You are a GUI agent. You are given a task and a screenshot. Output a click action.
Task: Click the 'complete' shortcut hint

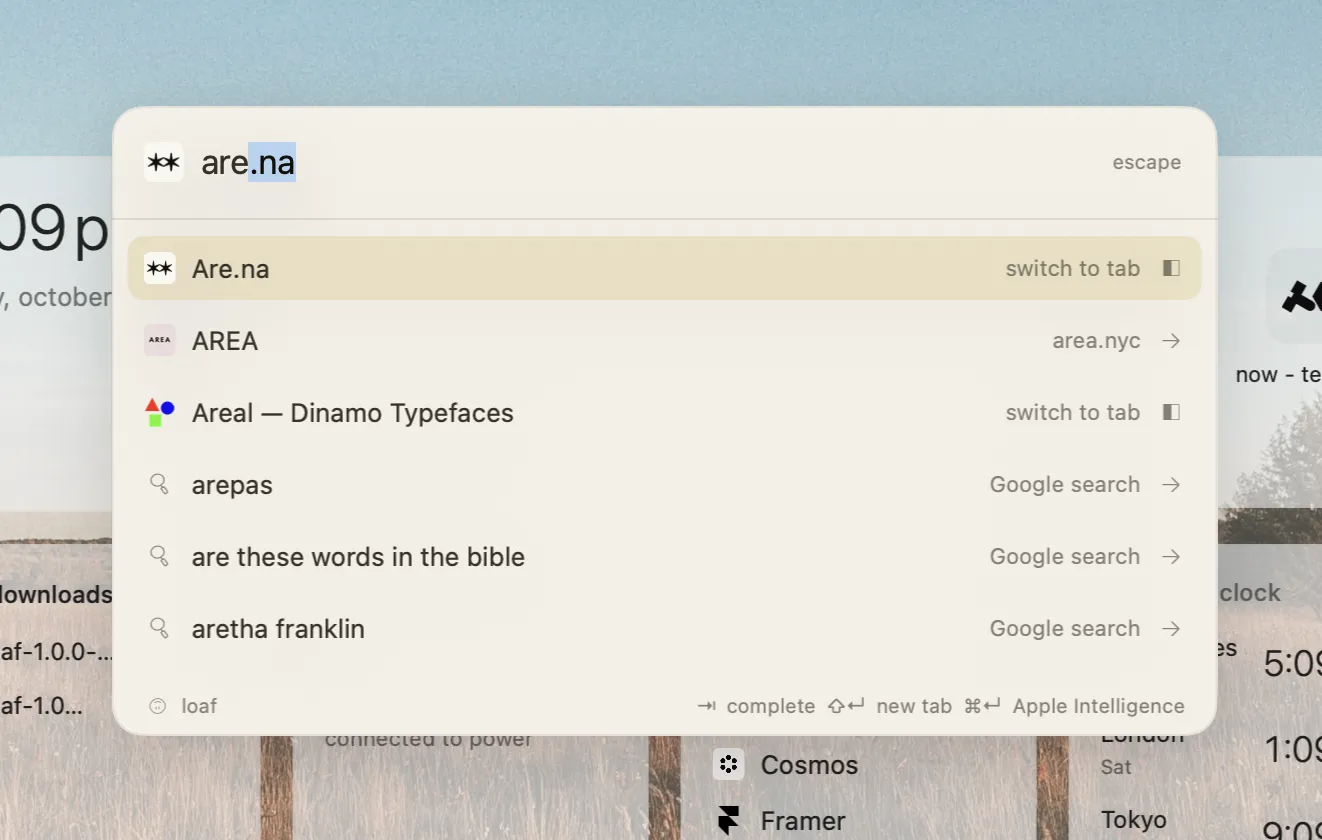[771, 706]
